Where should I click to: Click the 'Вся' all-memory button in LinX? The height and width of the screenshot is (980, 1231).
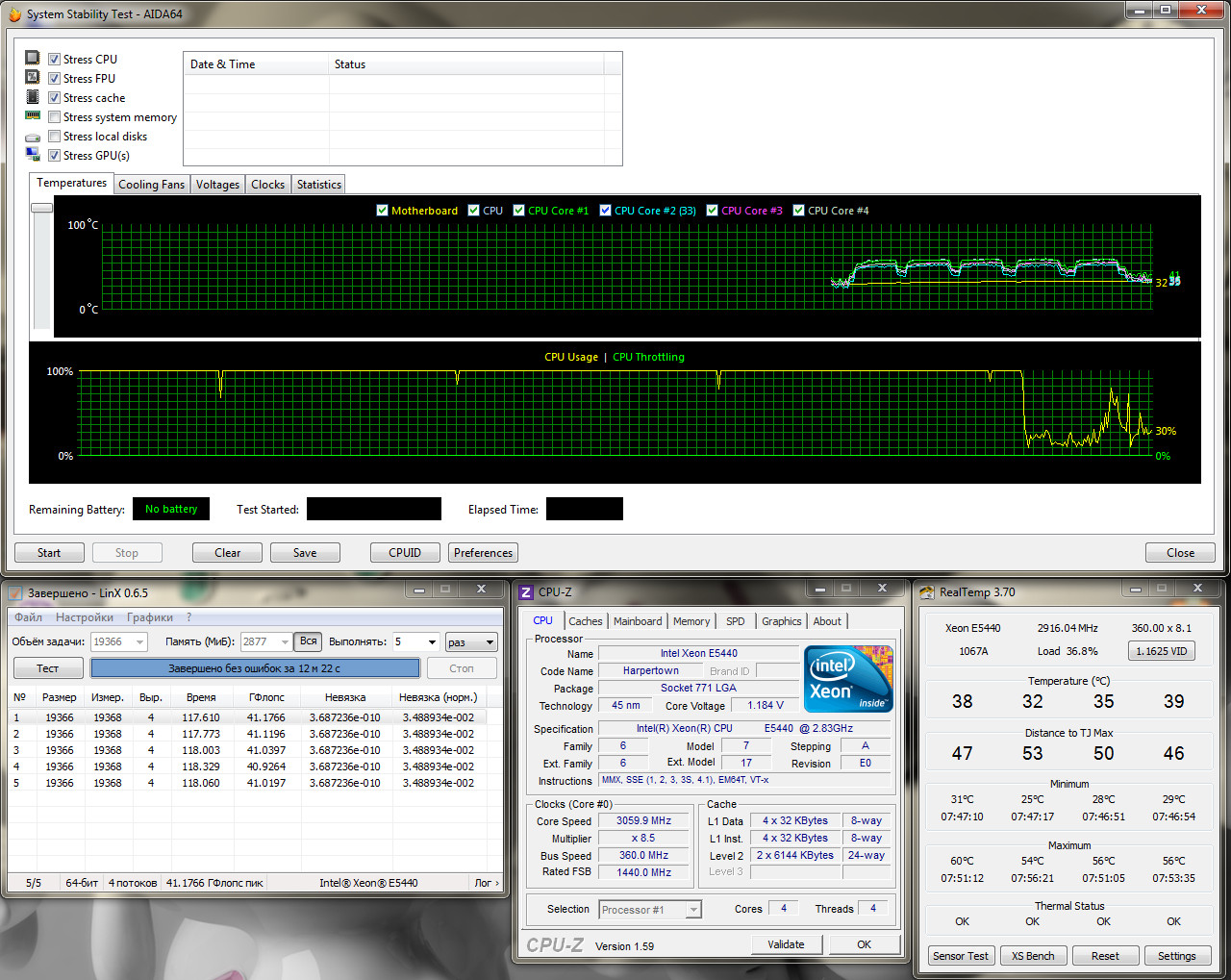point(308,641)
